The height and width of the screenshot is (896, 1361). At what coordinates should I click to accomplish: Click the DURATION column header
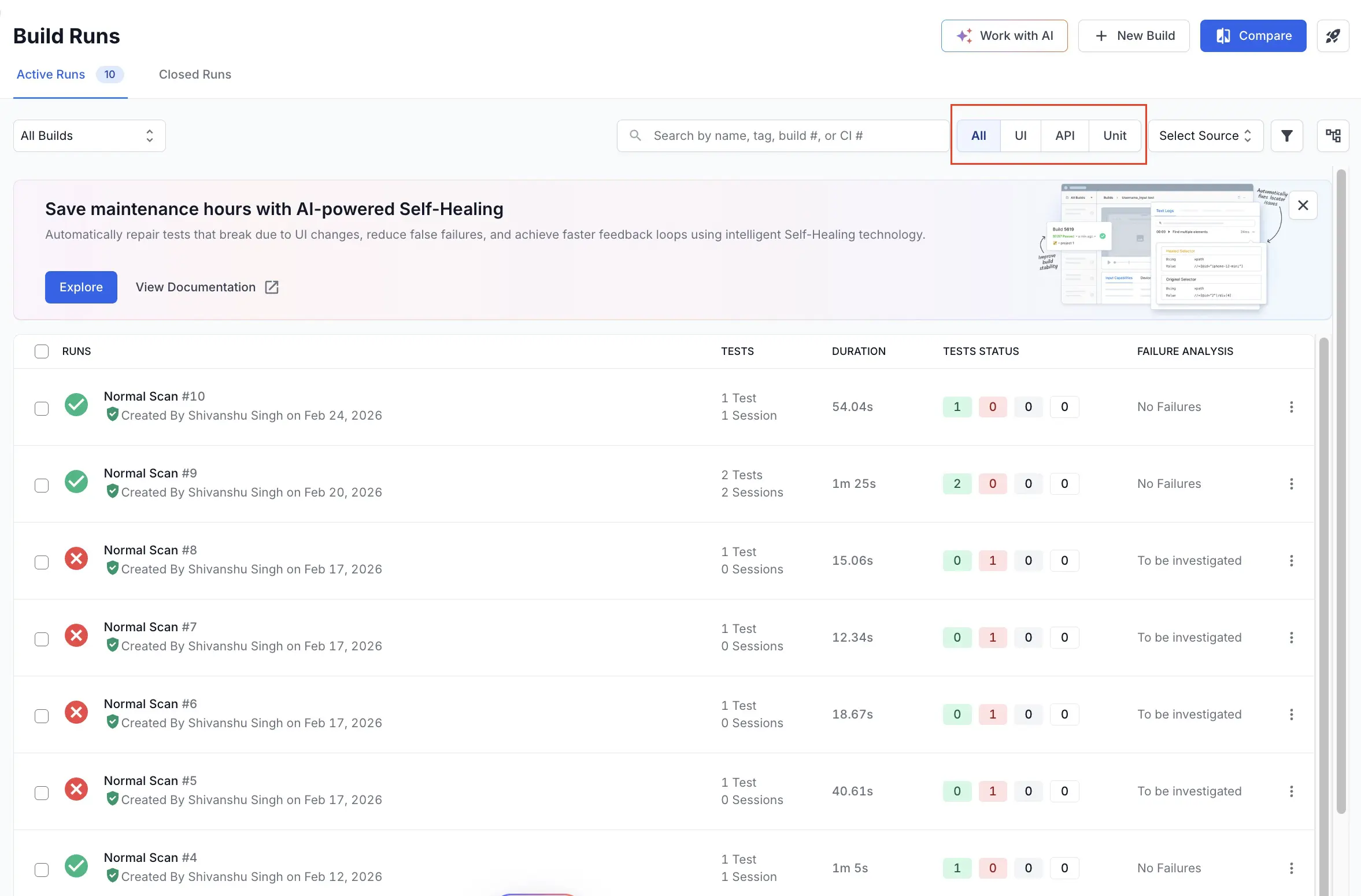point(858,351)
